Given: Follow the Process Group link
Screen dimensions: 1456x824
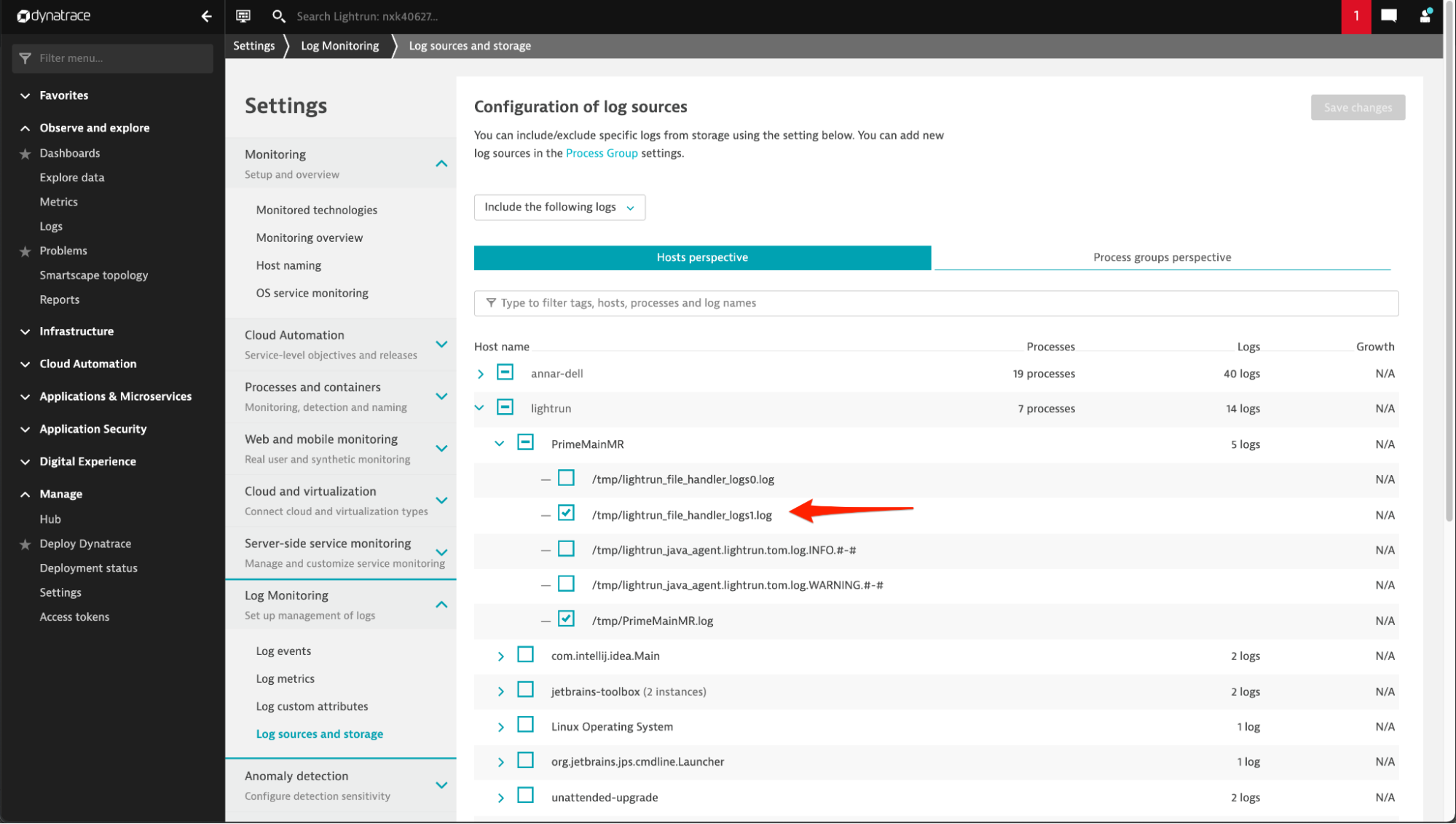Looking at the screenshot, I should tap(601, 153).
